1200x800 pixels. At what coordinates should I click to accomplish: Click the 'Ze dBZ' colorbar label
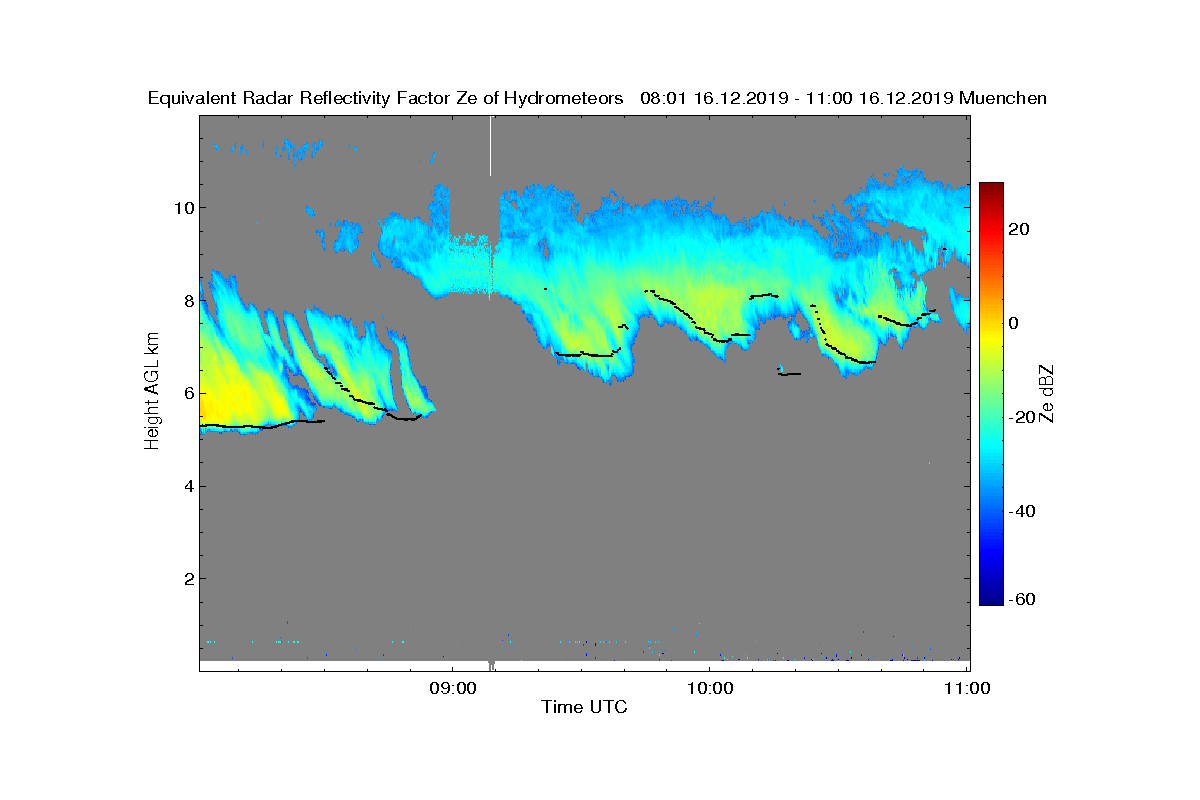[x=1047, y=393]
